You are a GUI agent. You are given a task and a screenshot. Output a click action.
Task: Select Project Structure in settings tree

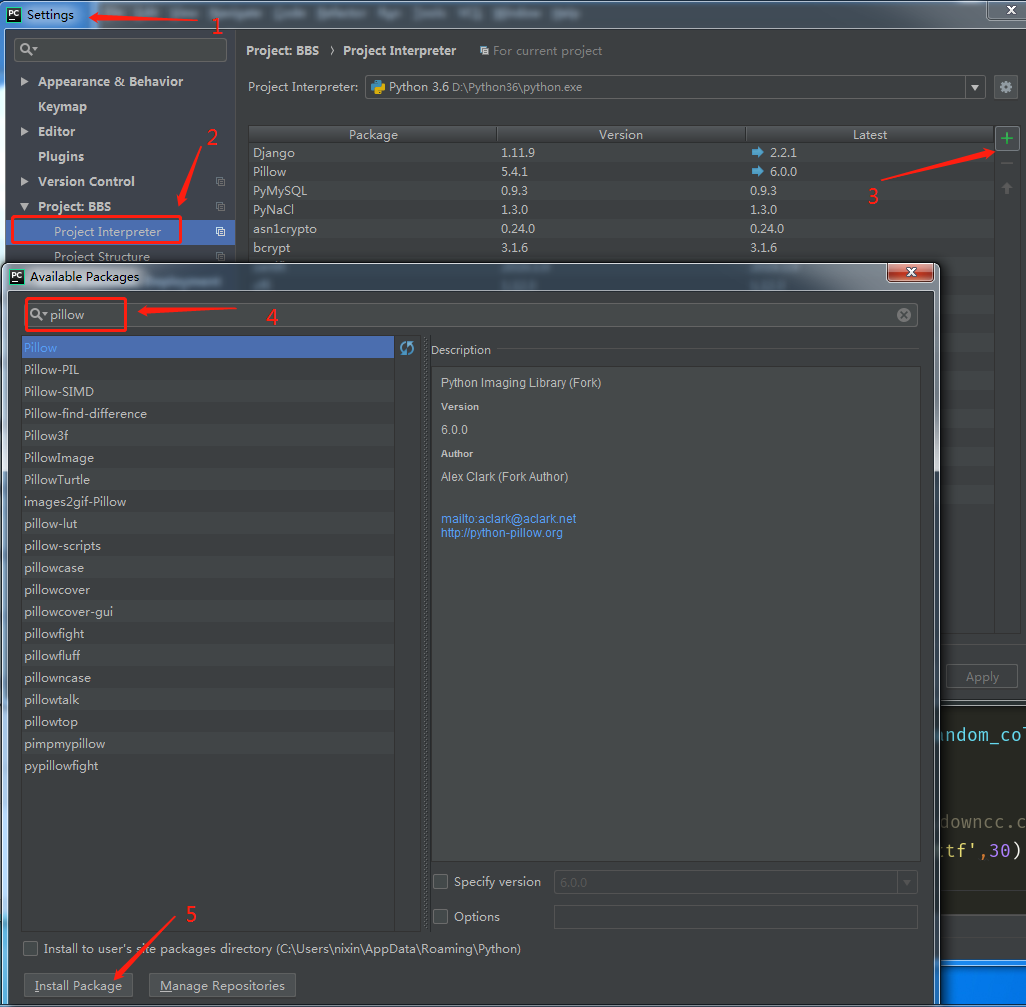click(102, 256)
